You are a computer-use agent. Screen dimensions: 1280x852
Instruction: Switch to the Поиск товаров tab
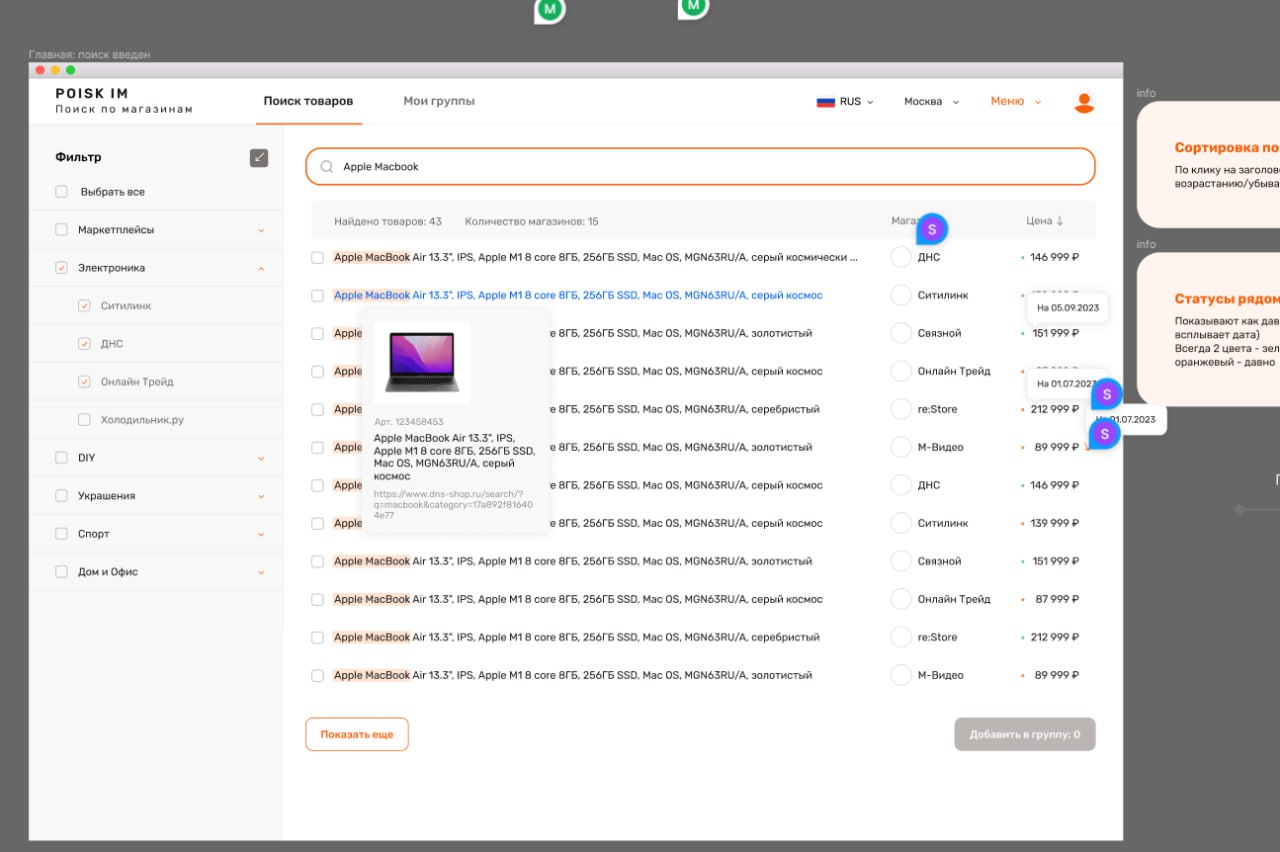click(308, 101)
